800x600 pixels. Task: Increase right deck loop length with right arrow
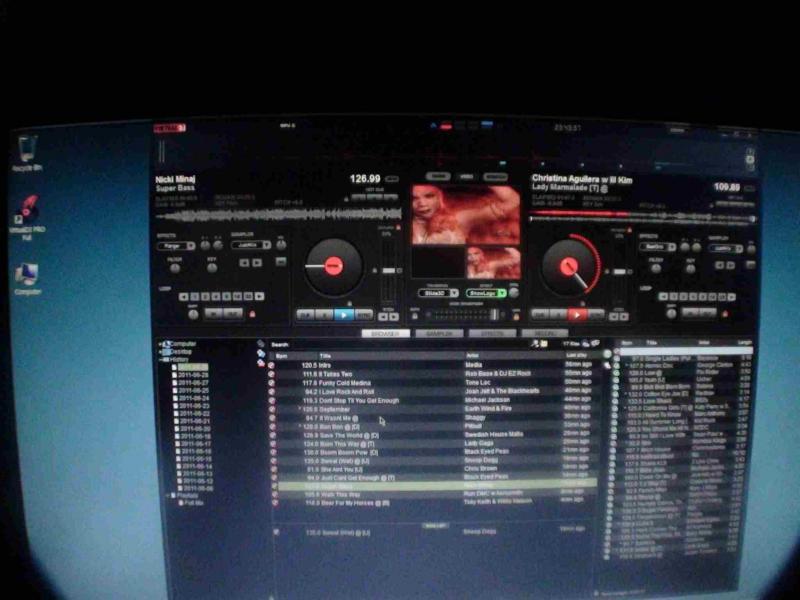tap(732, 297)
